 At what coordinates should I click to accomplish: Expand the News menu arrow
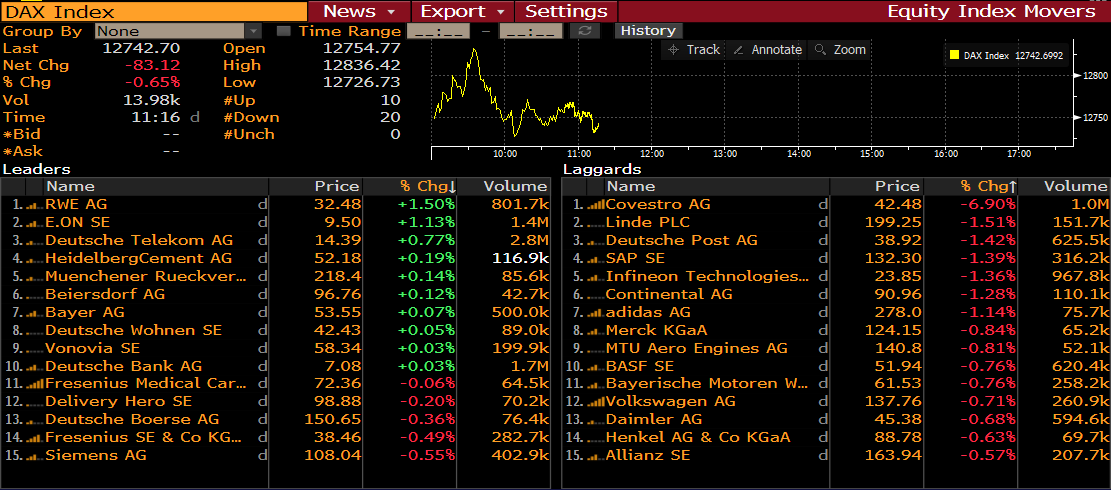tap(391, 12)
